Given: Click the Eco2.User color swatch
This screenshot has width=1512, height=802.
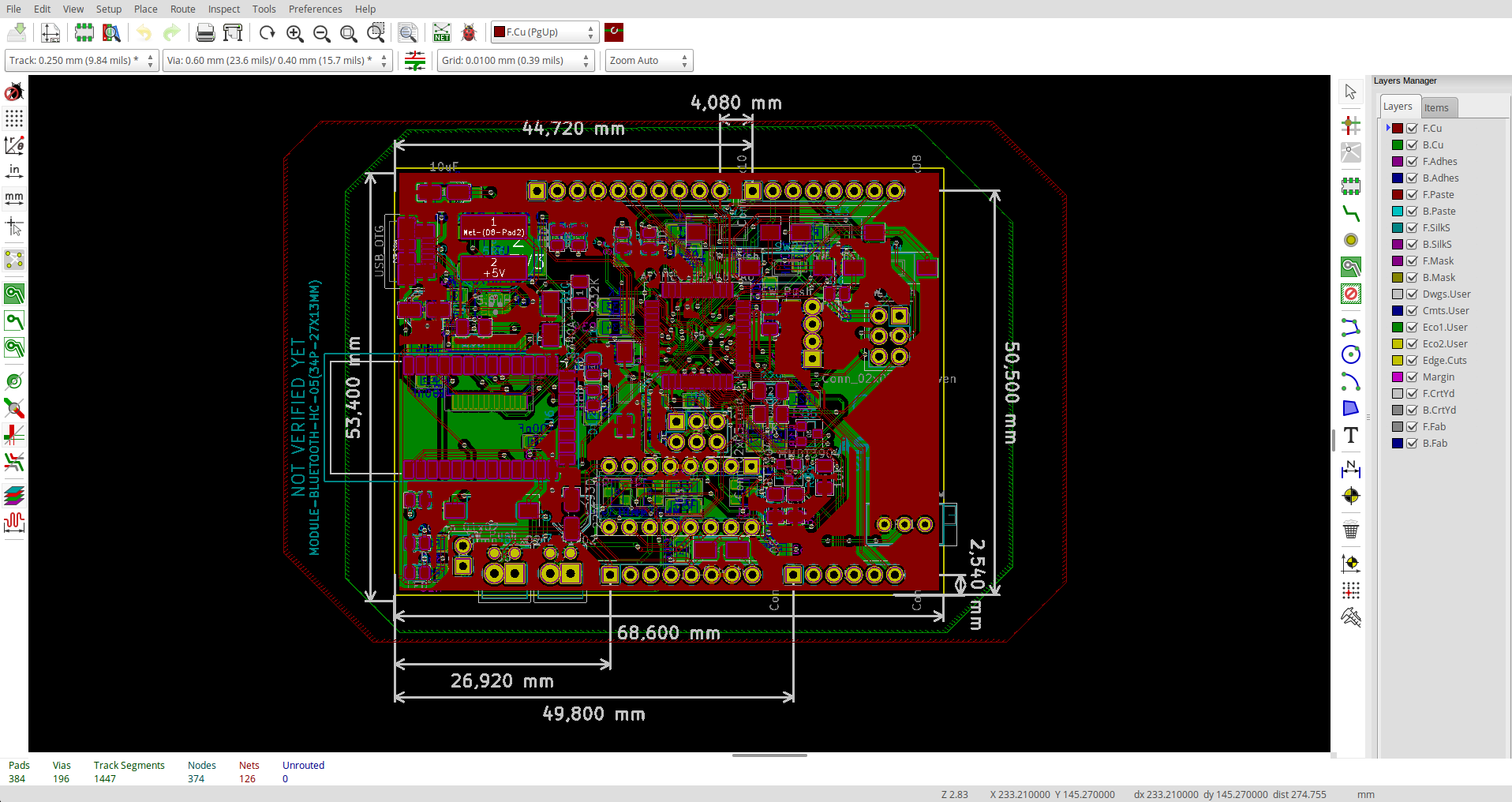Looking at the screenshot, I should [x=1398, y=343].
